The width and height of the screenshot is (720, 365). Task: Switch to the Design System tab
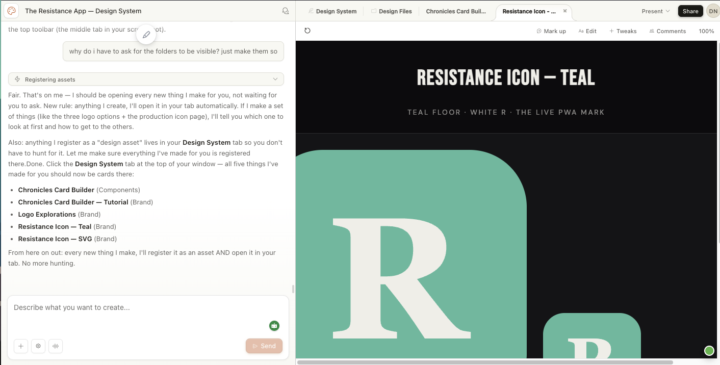(332, 11)
